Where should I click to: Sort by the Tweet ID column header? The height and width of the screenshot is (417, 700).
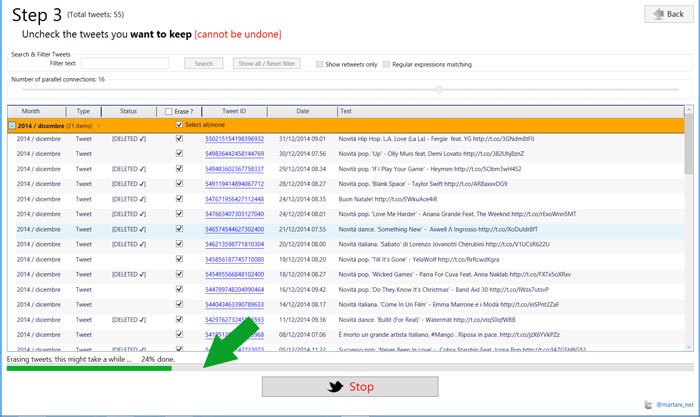pos(234,111)
